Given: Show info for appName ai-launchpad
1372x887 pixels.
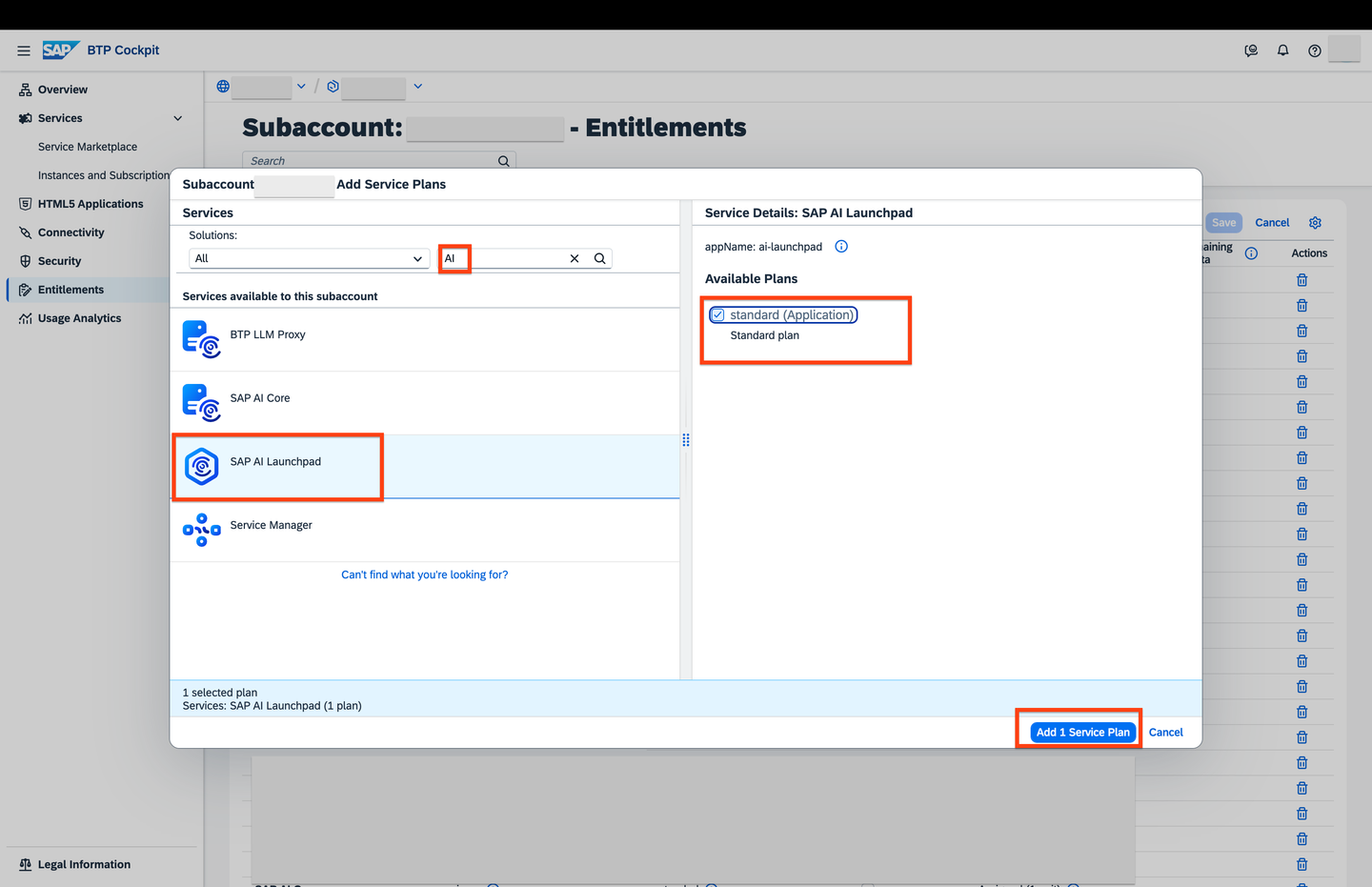Looking at the screenshot, I should (841, 247).
